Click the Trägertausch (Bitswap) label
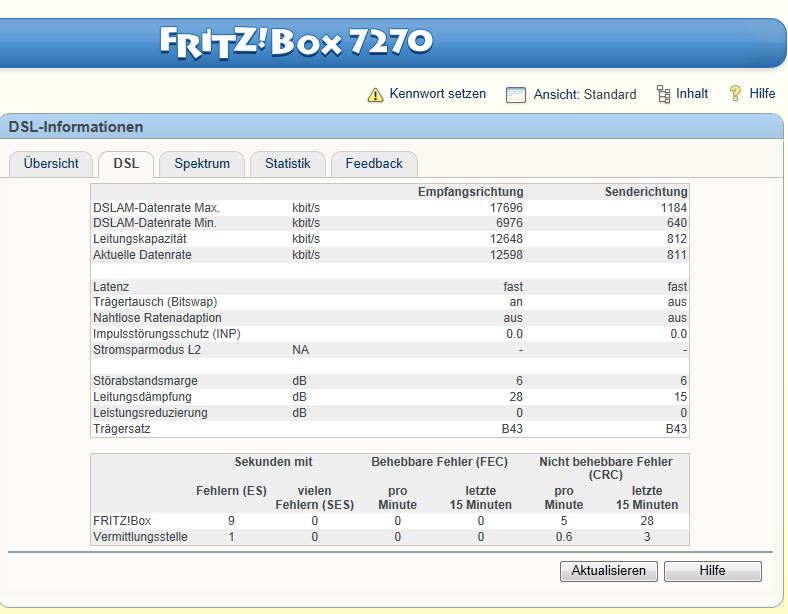 (155, 302)
